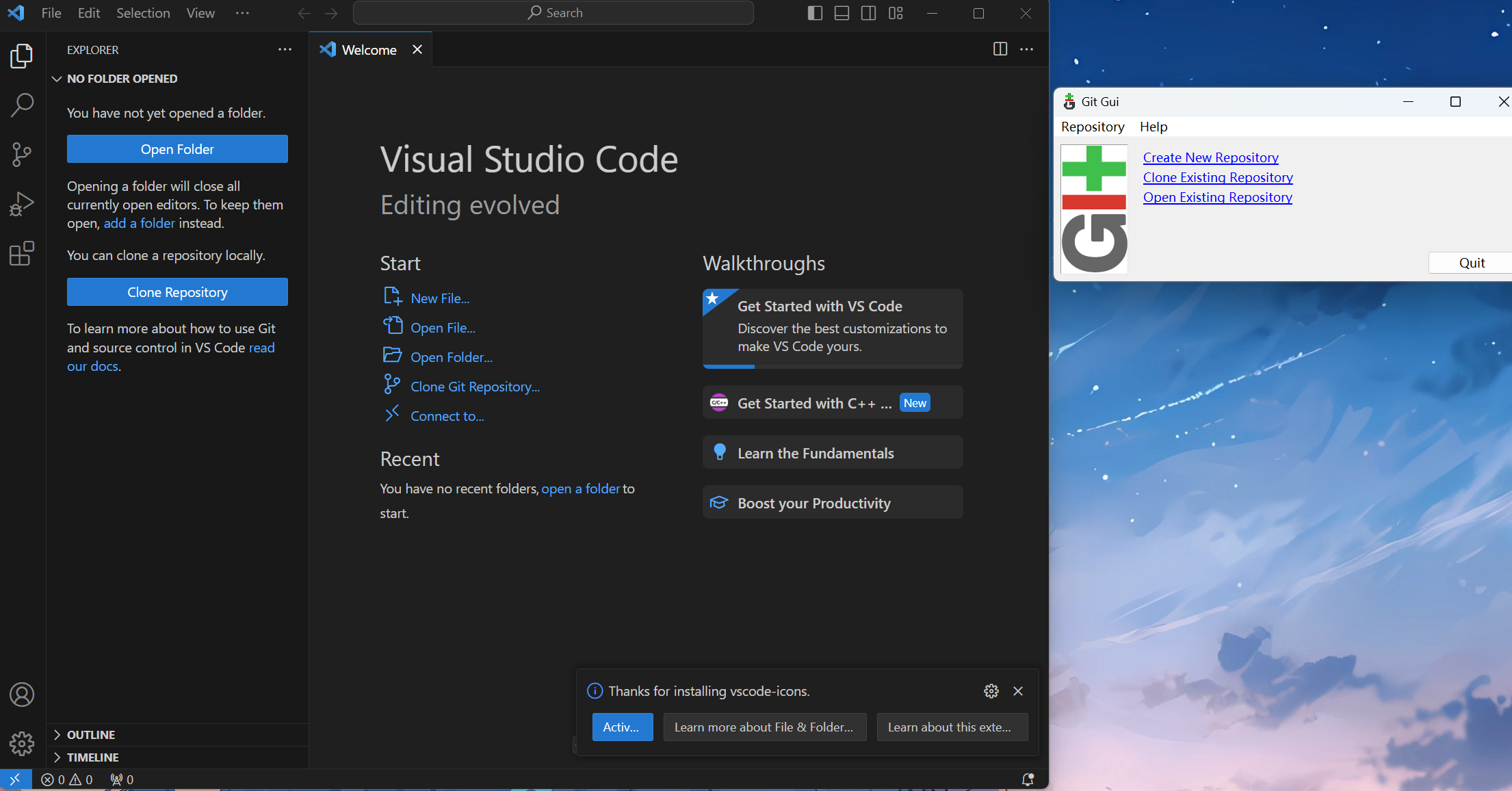Open Help menu in Git Gui
This screenshot has width=1512, height=791.
1153,127
